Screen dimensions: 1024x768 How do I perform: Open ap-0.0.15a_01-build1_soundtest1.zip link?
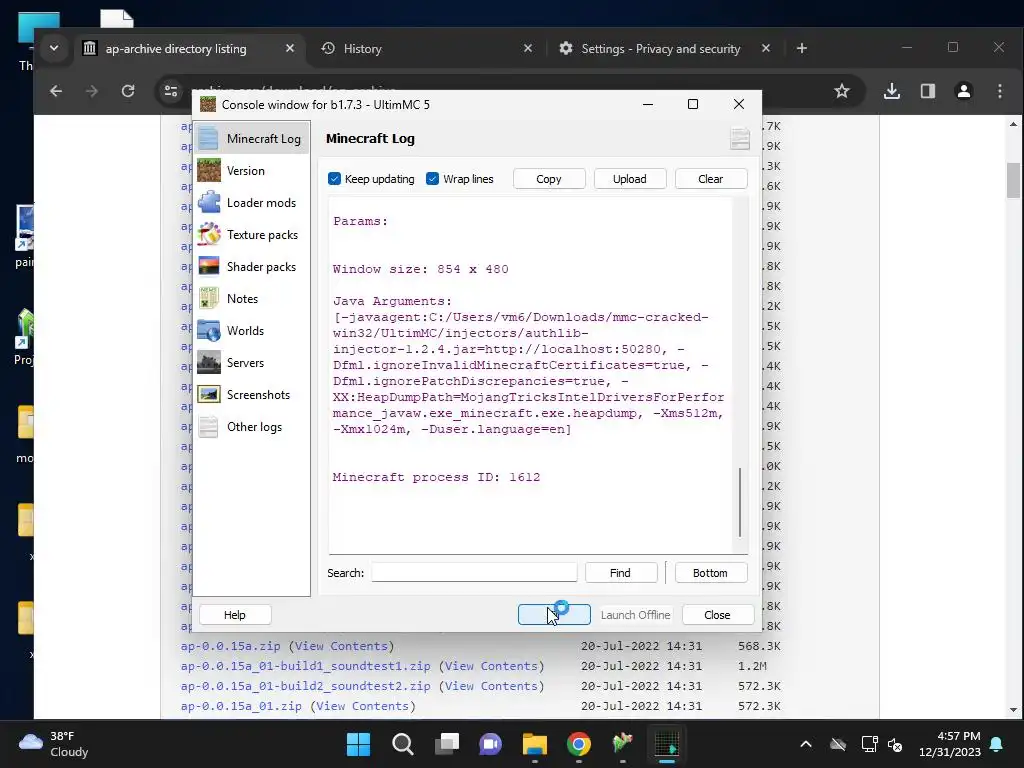(x=306, y=666)
